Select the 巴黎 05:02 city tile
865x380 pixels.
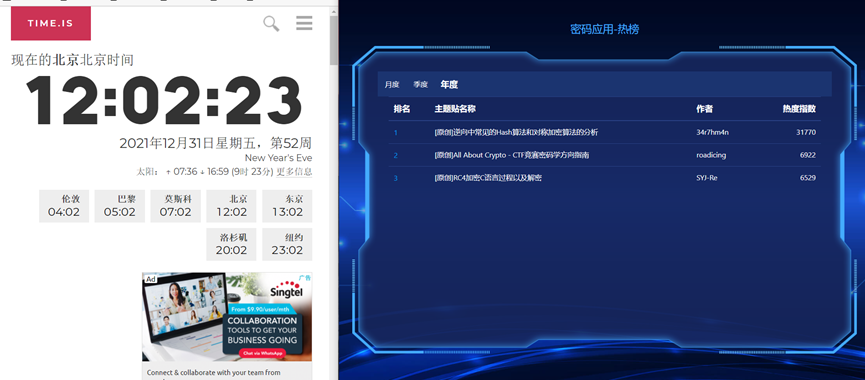(x=120, y=206)
